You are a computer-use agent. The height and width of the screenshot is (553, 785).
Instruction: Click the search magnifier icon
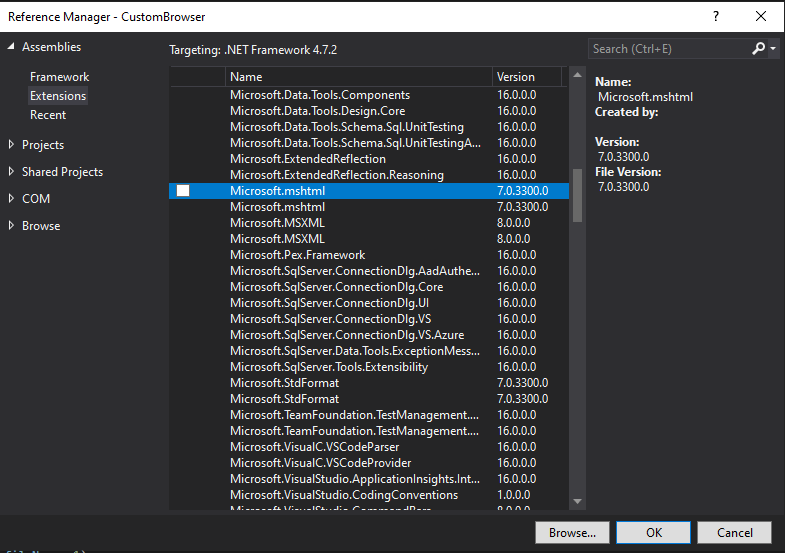coord(759,48)
